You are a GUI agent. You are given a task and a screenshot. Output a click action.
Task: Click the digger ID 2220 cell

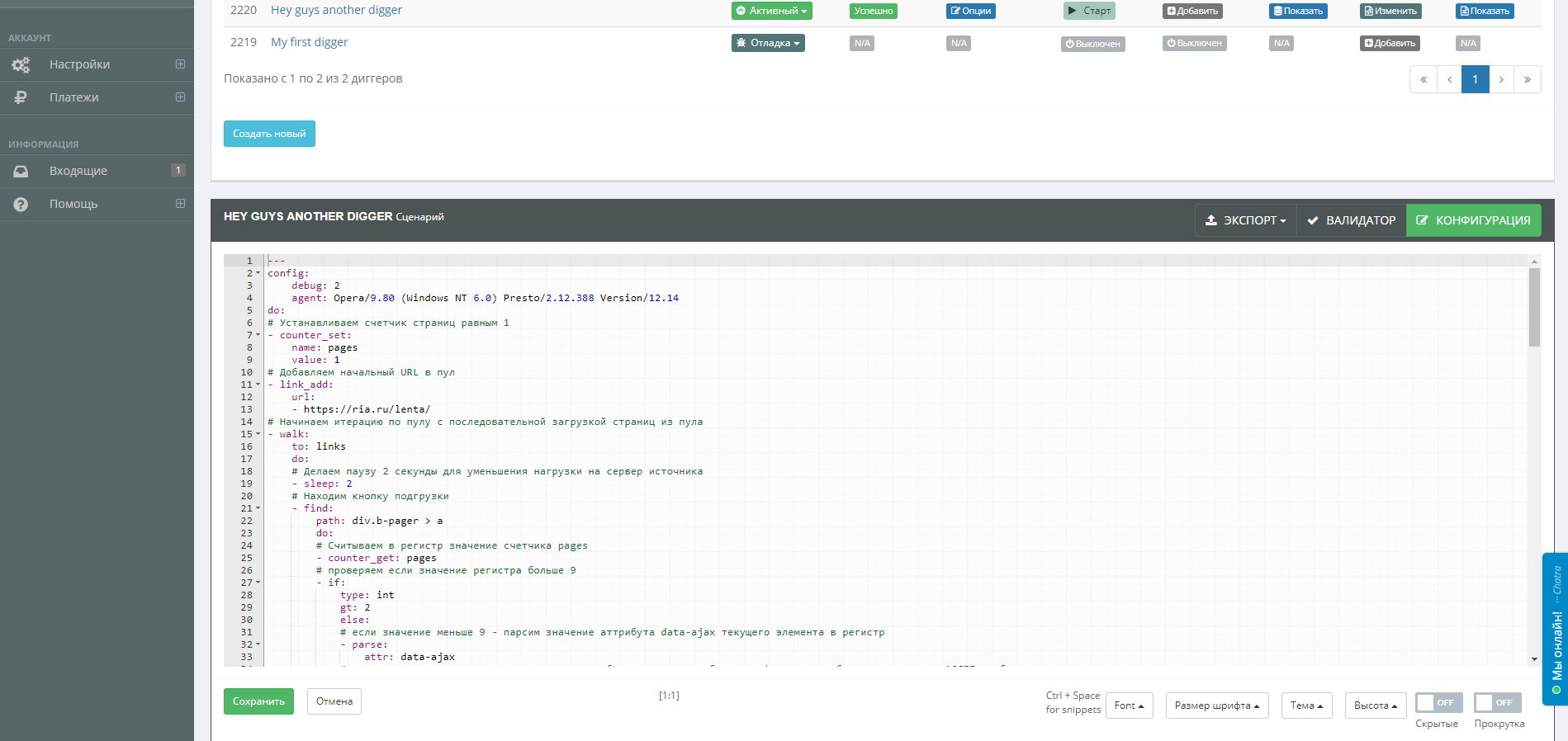pyautogui.click(x=244, y=10)
